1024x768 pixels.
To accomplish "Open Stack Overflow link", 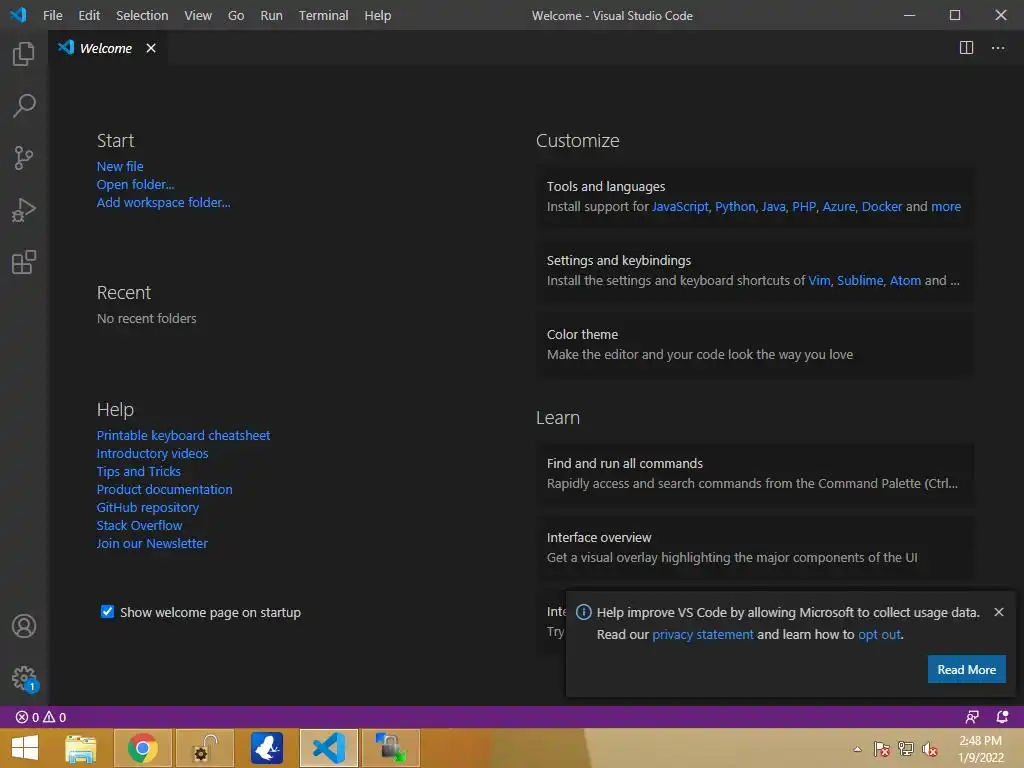I will (139, 525).
